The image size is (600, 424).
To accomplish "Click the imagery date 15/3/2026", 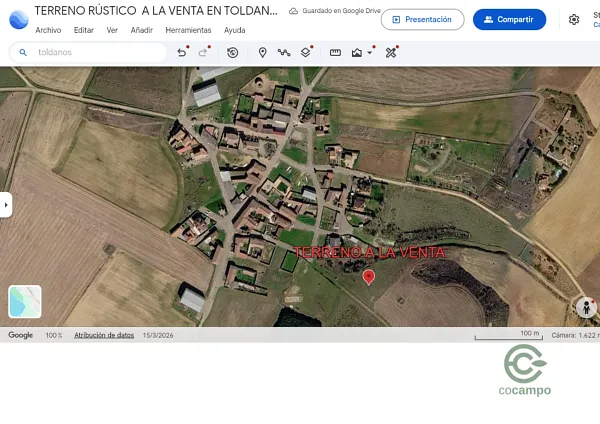I will click(158, 335).
